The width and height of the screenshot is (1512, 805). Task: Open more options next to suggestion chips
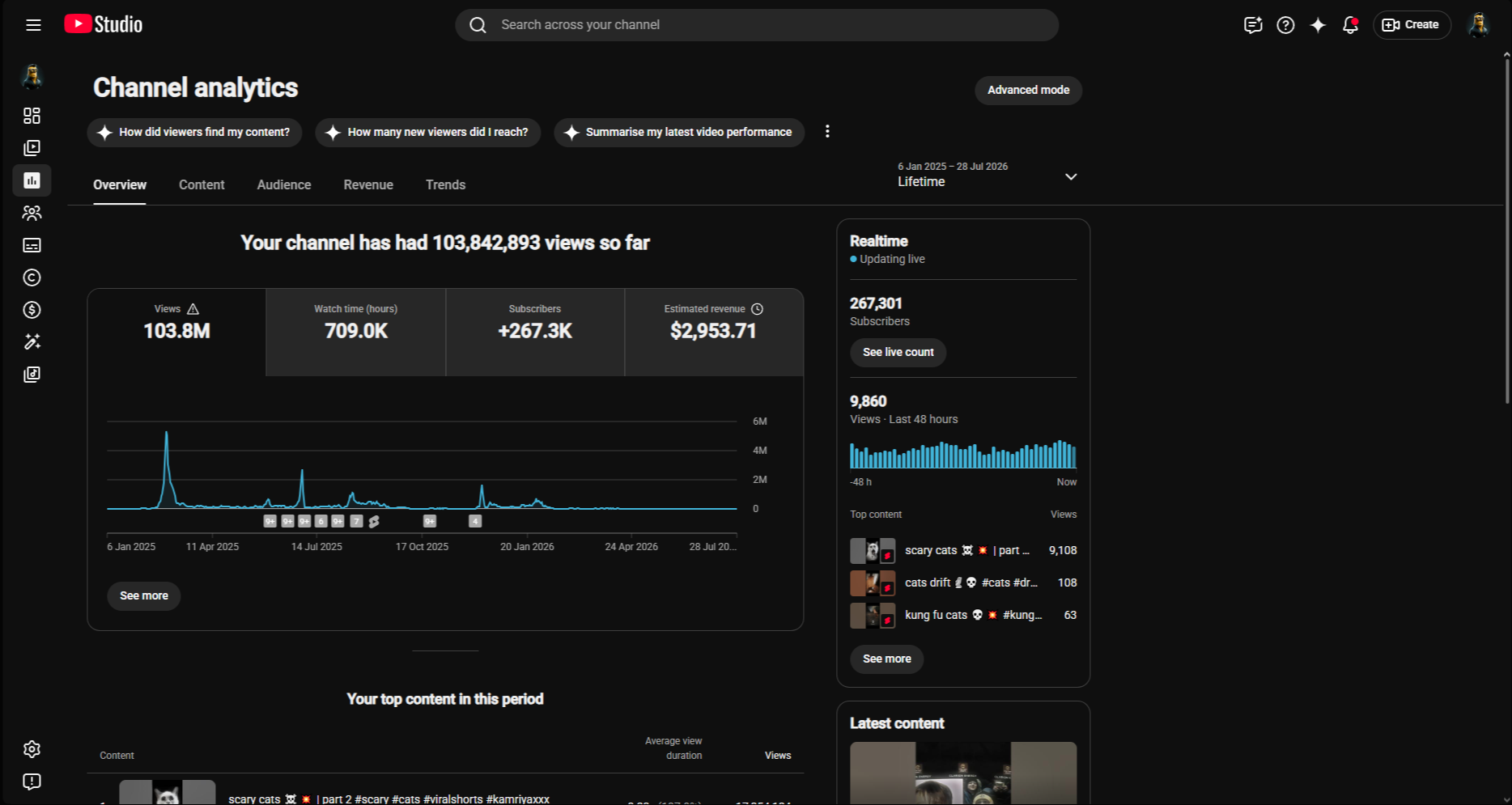(x=827, y=131)
